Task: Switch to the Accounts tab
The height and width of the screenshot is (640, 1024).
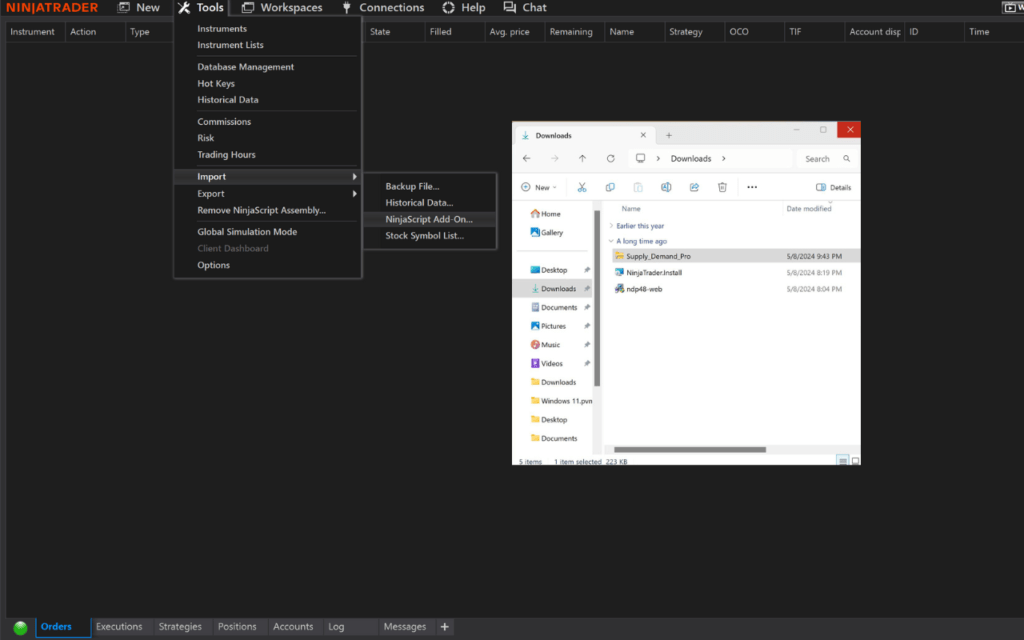Action: [293, 626]
